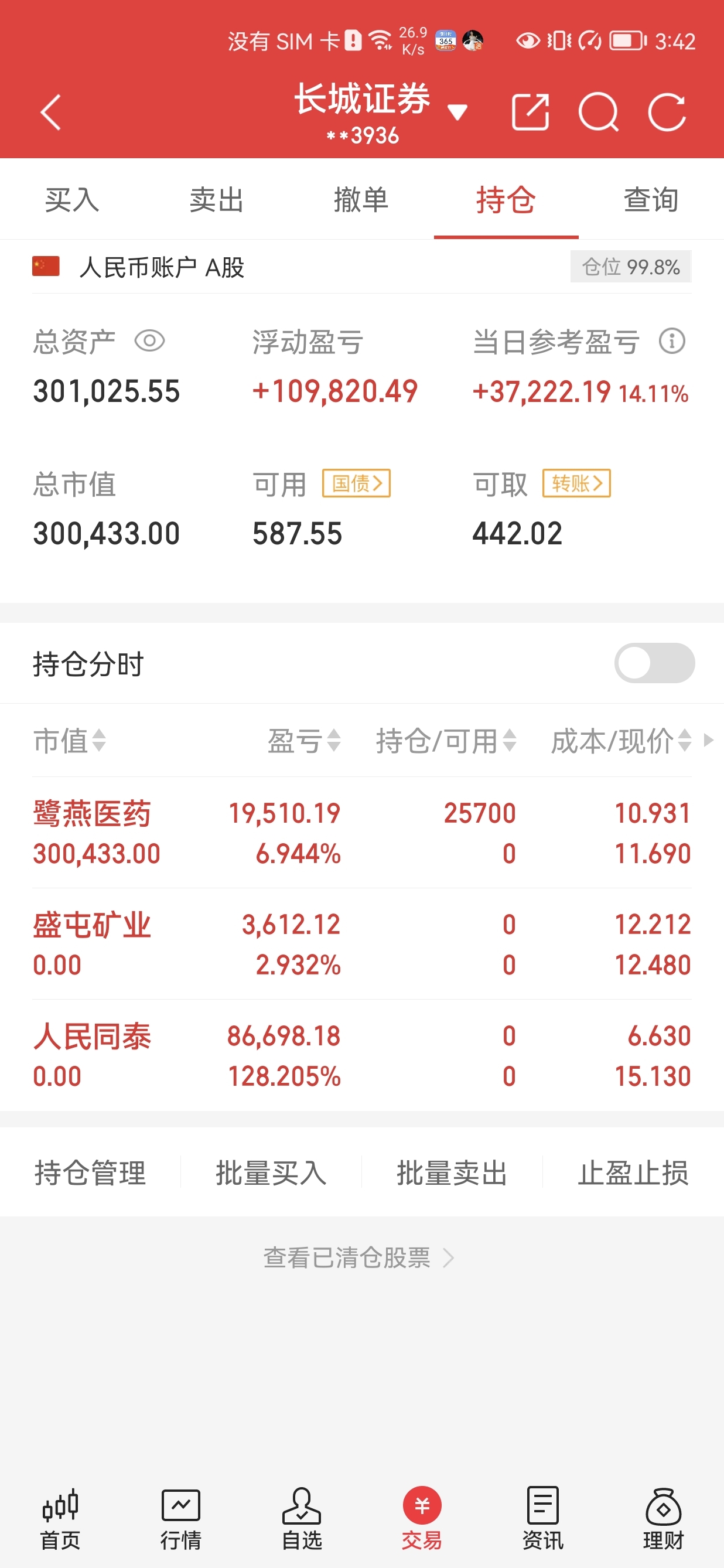
Task: Tap the 国债 button next to 可用
Action: point(356,484)
